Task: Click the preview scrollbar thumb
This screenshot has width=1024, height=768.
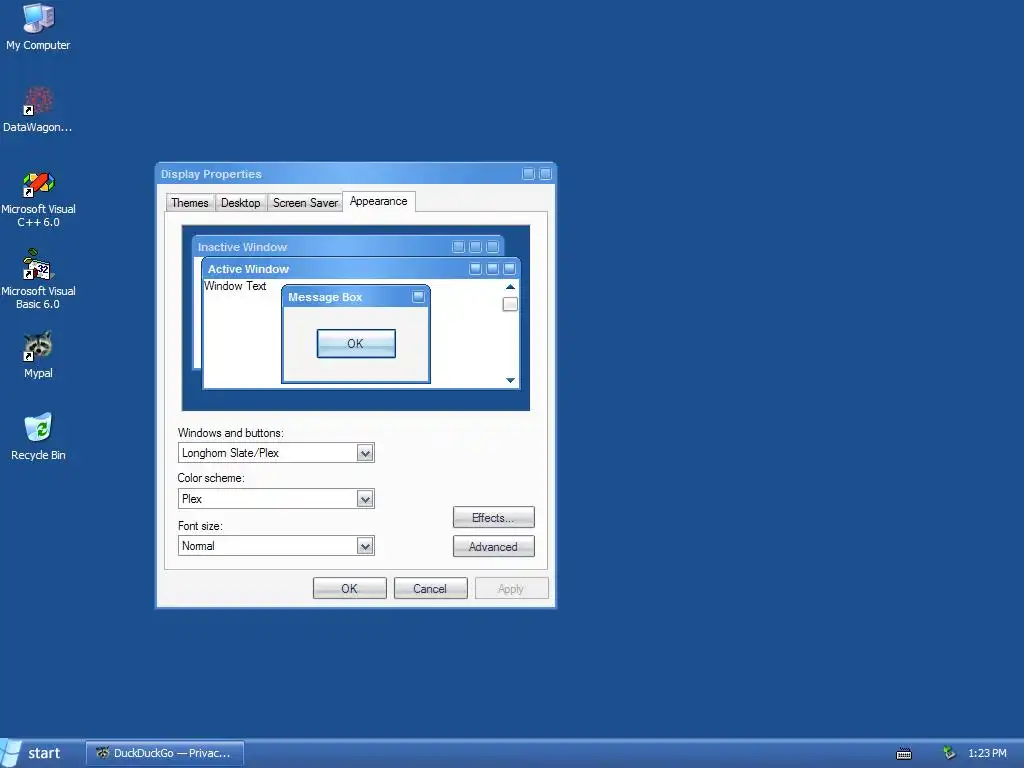Action: pyautogui.click(x=510, y=304)
